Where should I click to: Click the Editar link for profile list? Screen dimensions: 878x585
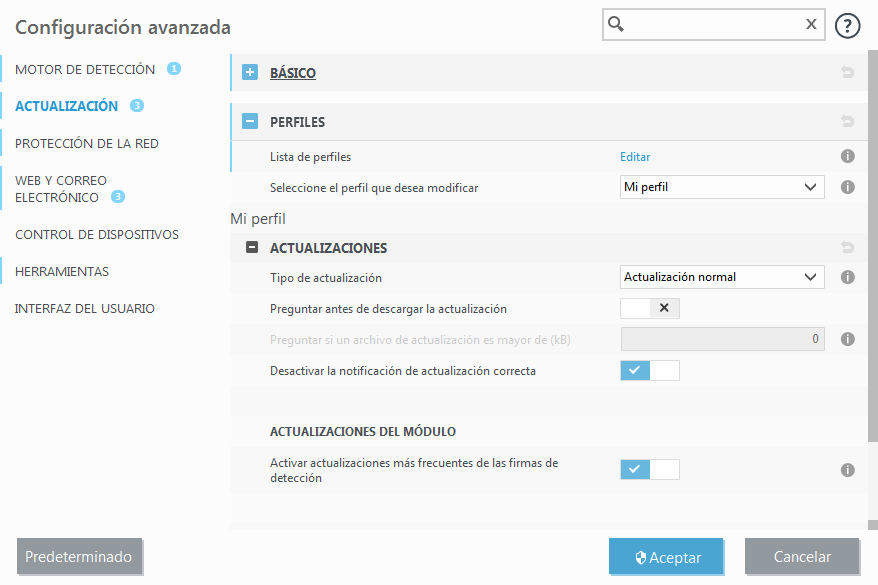tap(635, 157)
